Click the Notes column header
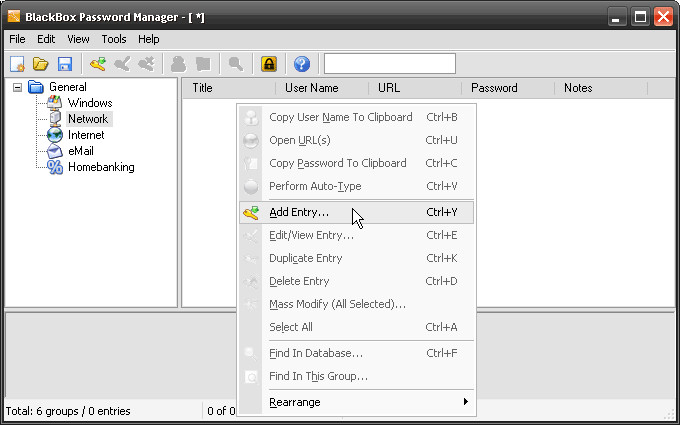Viewport: 680px width, 425px height. click(x=578, y=88)
